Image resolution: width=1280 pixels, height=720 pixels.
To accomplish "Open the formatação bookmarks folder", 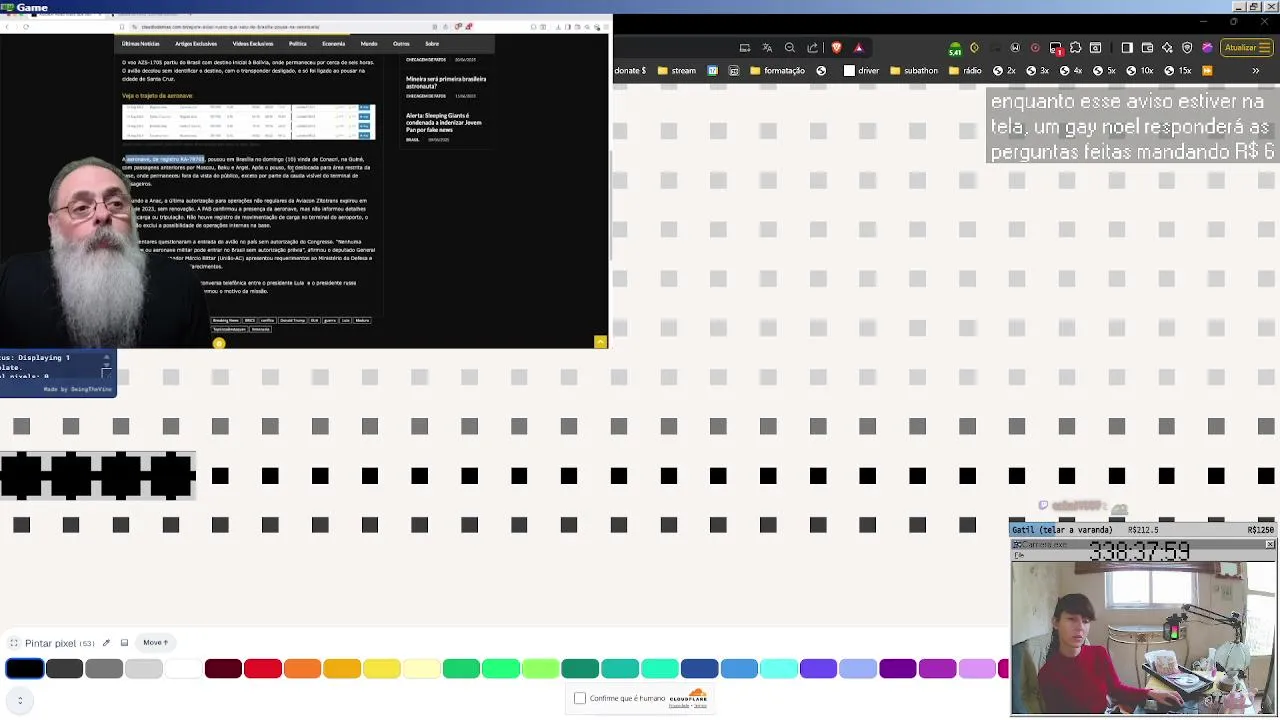I will tap(776, 71).
